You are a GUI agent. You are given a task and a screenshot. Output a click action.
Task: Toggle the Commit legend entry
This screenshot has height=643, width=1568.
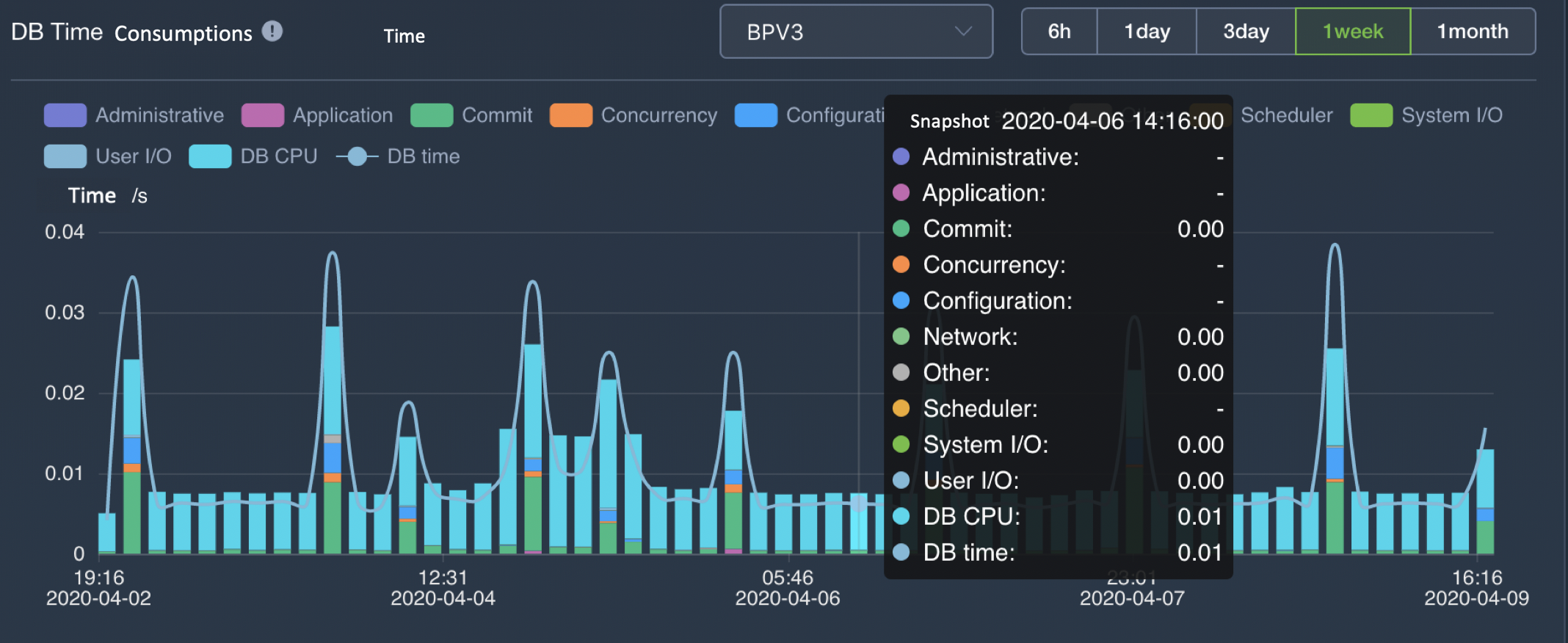(432, 115)
